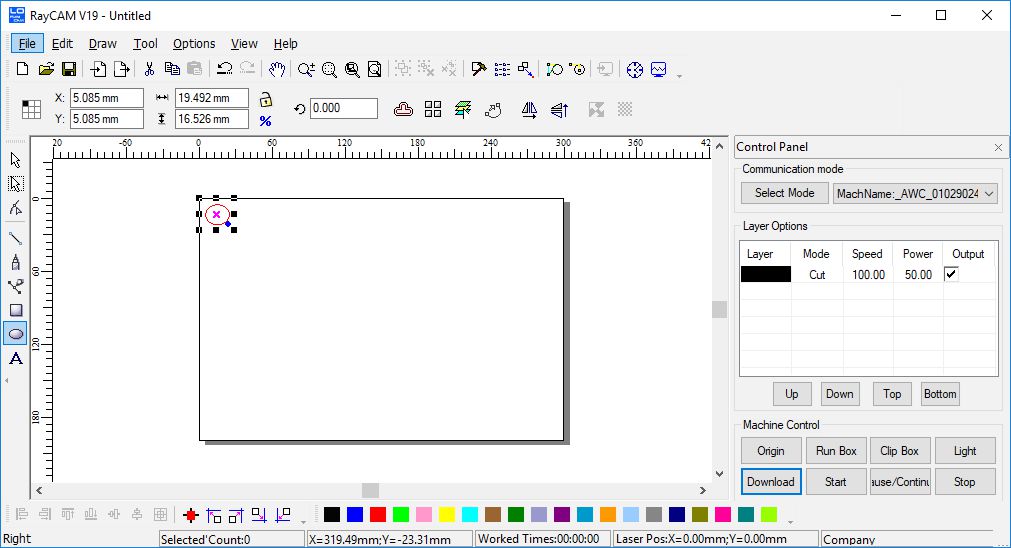Pick the red color swatch

click(378, 514)
